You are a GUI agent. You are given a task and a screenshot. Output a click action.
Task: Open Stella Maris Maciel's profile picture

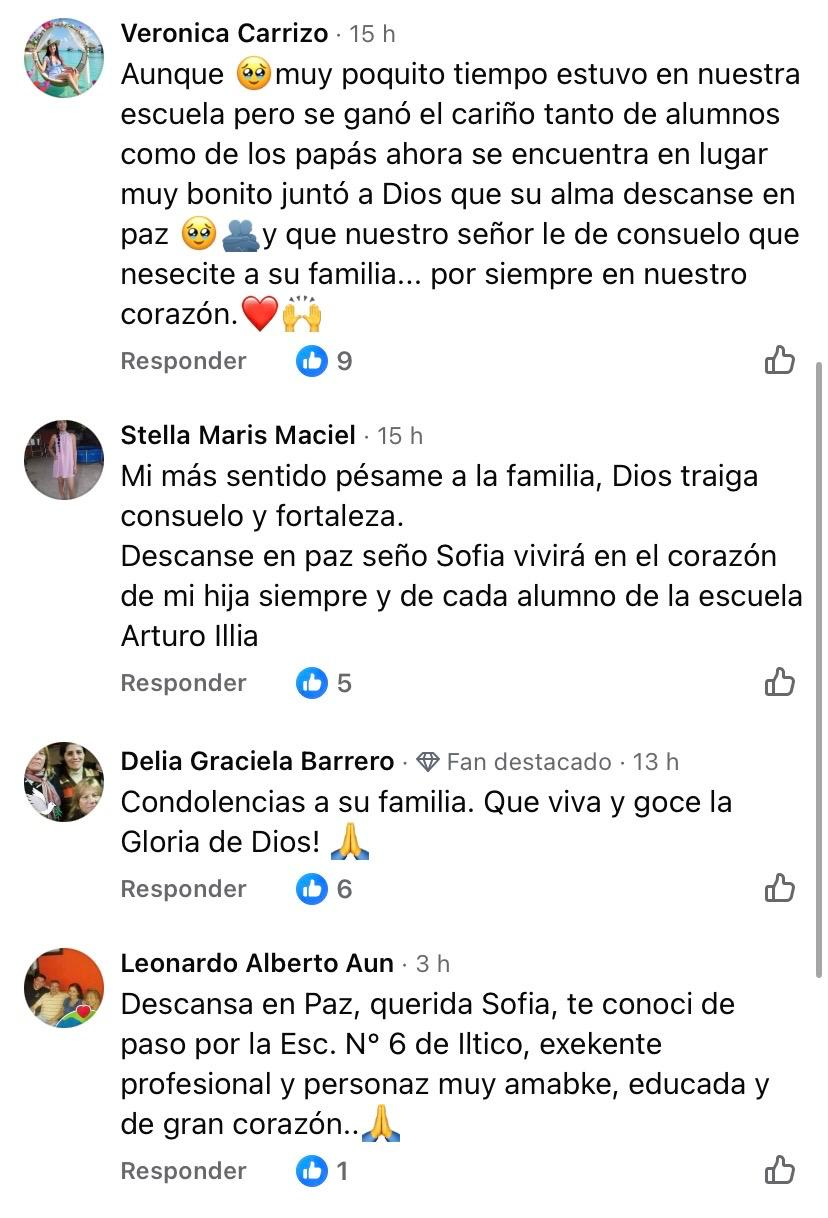pyautogui.click(x=64, y=459)
